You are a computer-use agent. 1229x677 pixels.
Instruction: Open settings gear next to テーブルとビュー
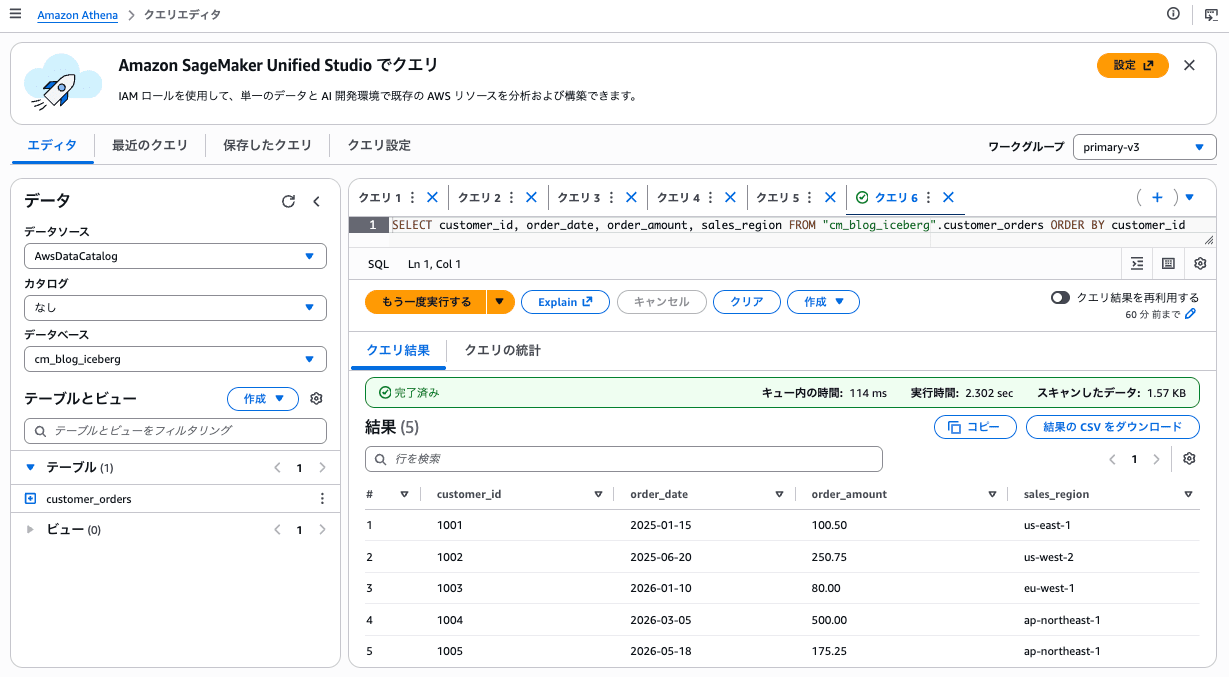[x=317, y=399]
